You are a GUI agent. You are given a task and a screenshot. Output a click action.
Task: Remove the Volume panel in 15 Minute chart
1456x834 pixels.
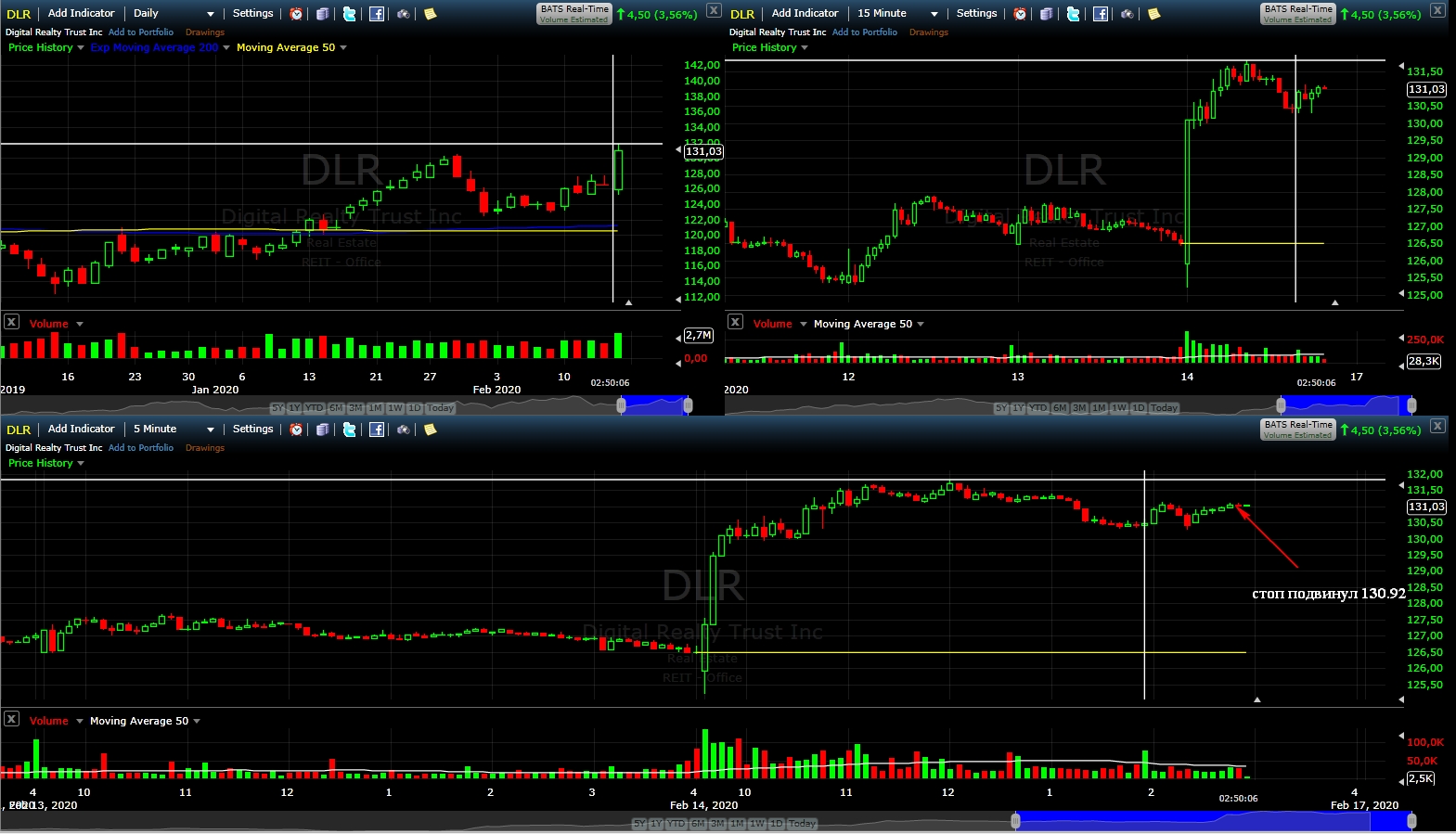click(x=735, y=322)
